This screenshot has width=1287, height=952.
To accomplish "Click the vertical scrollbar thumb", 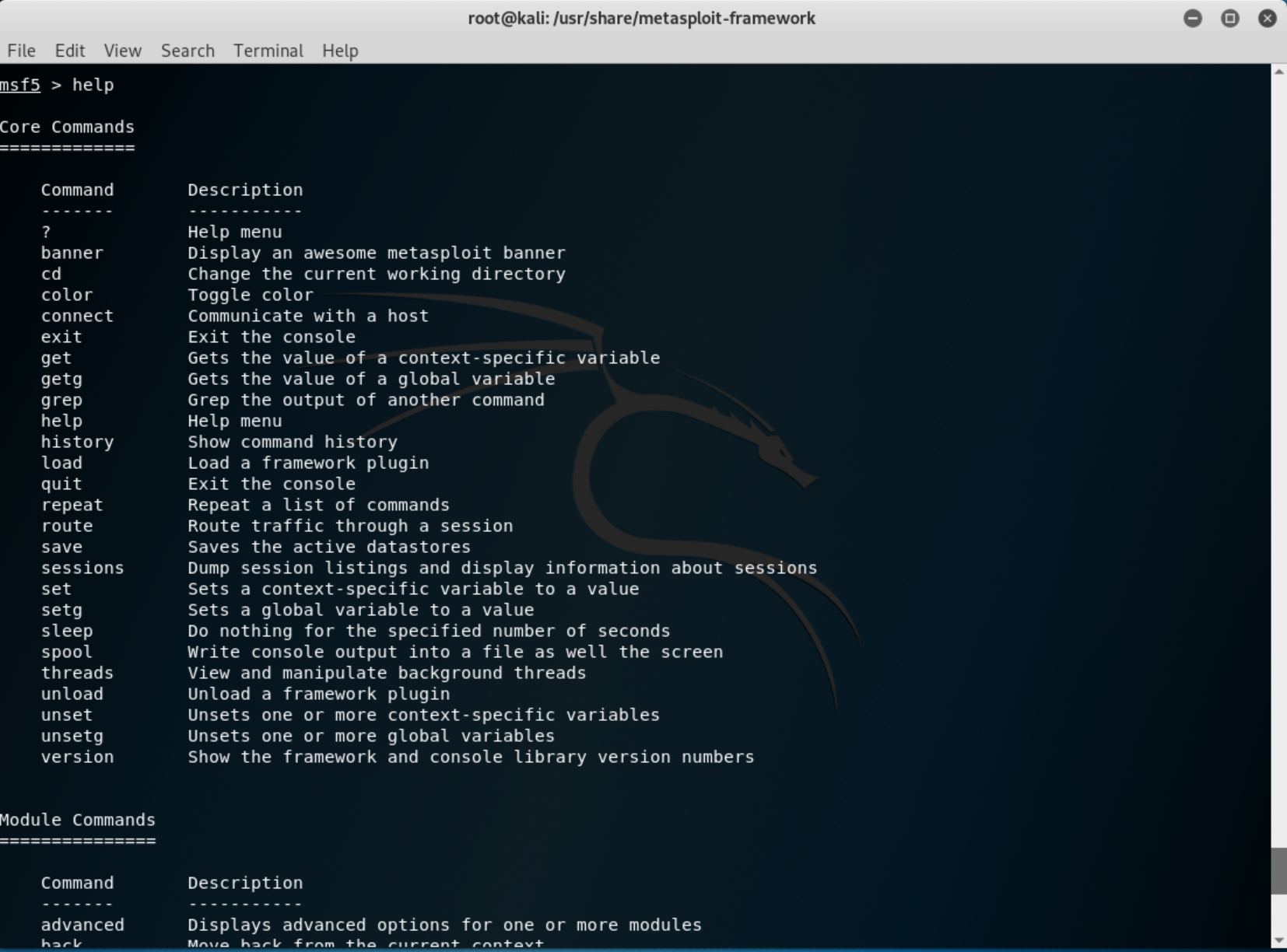I will [1278, 871].
